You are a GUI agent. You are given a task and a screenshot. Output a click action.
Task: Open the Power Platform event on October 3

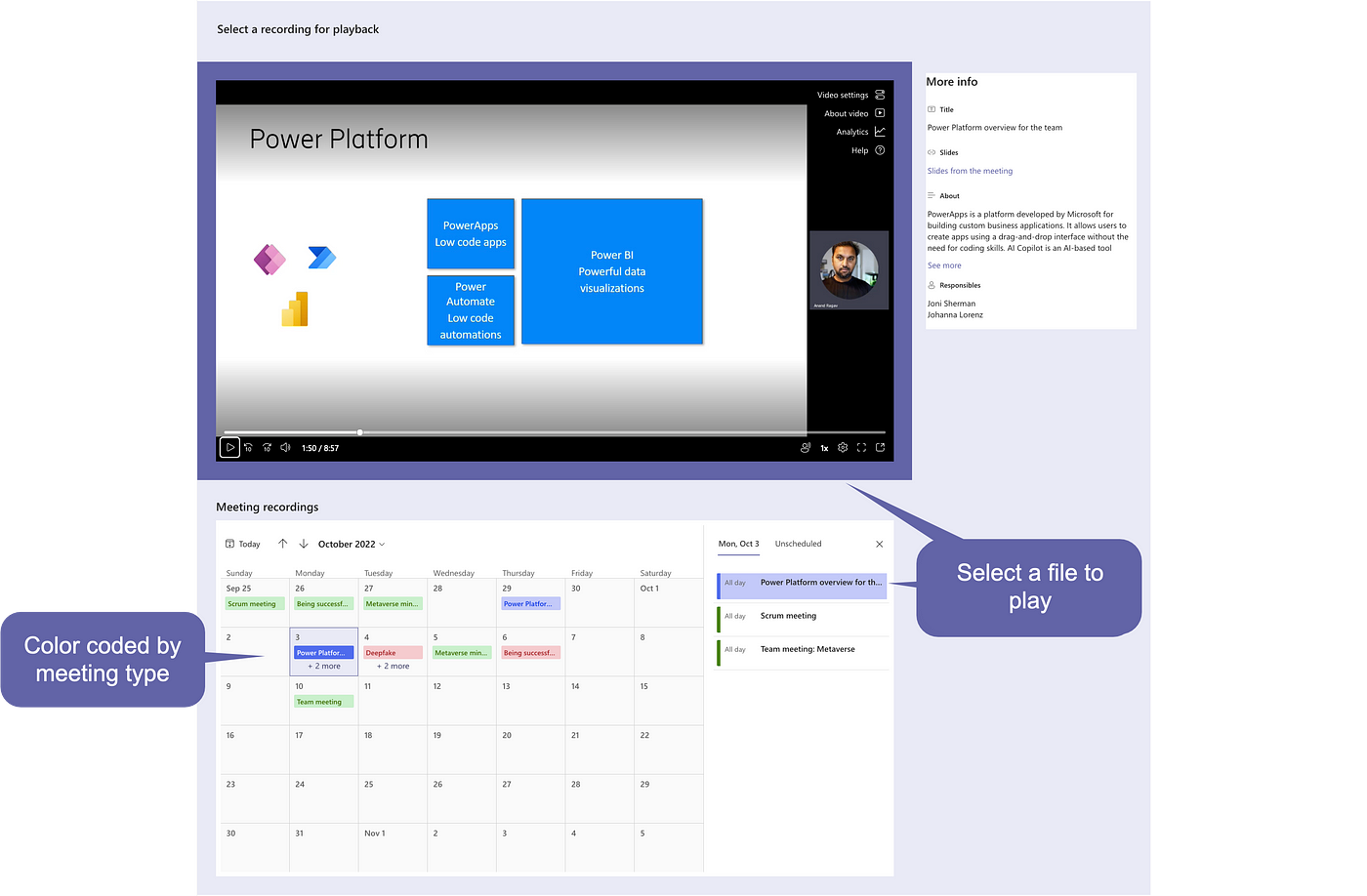pos(324,653)
